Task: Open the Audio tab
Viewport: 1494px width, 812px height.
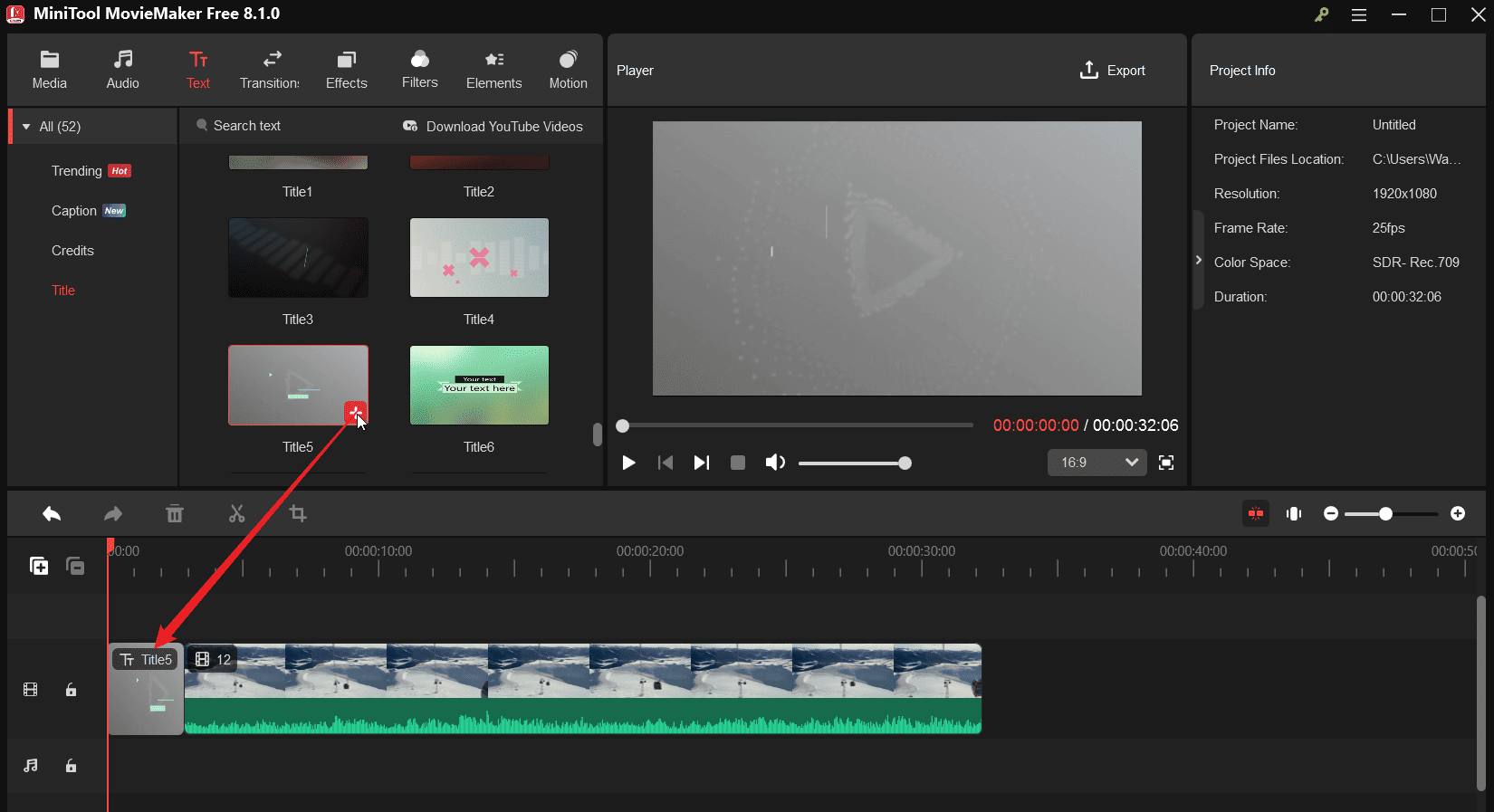Action: 123,71
